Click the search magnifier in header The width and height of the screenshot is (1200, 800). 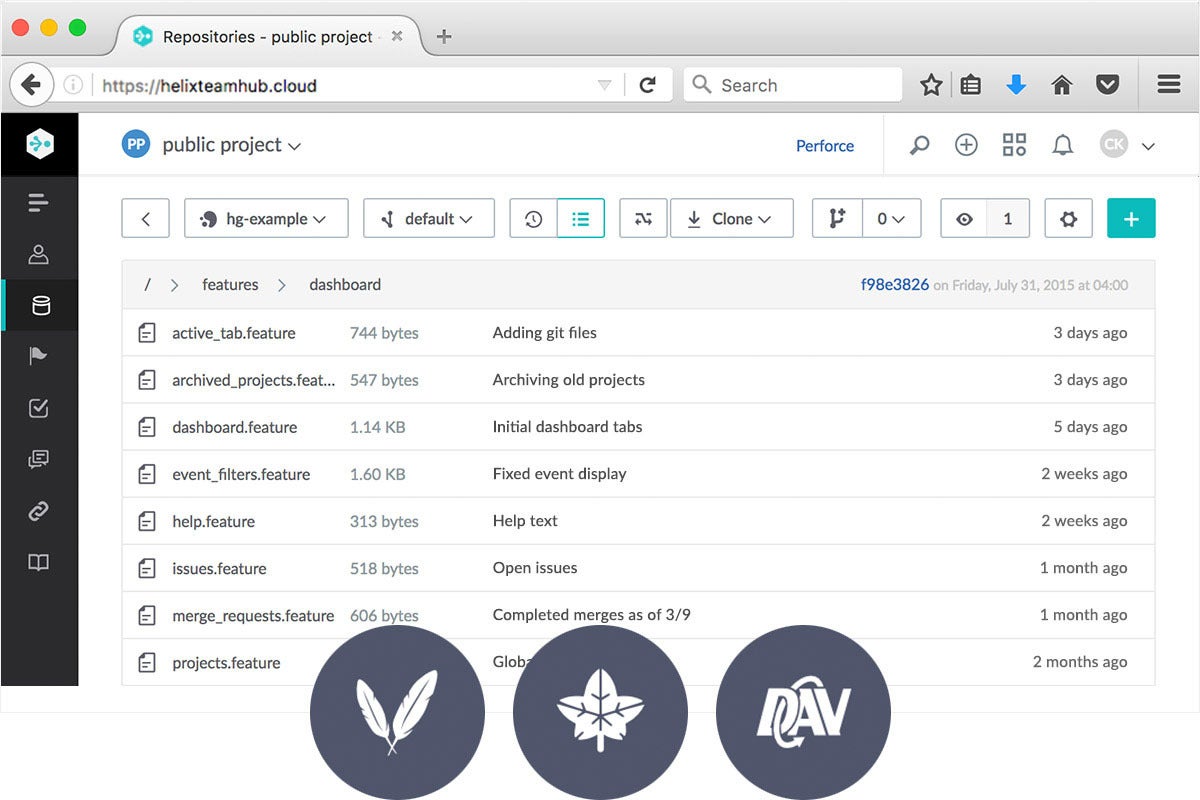tap(919, 145)
